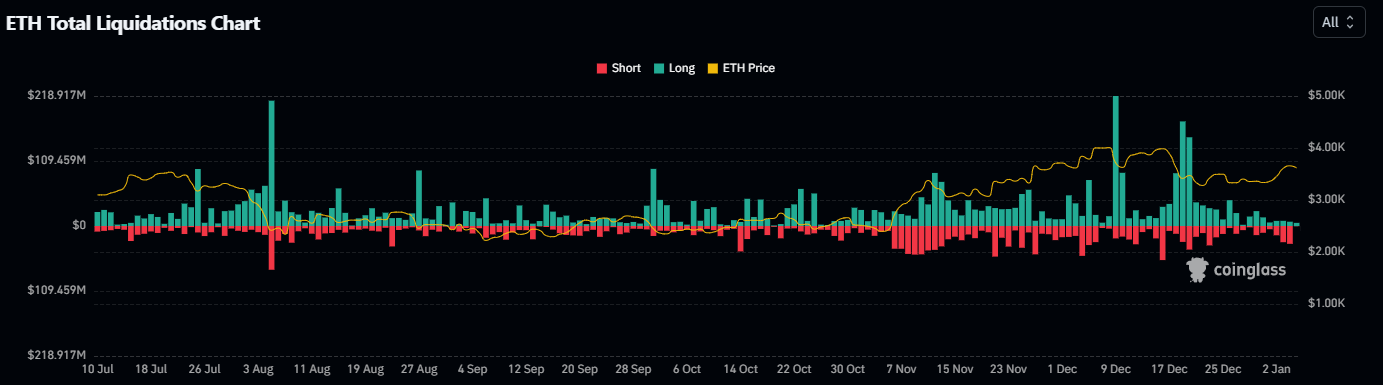Image resolution: width=1383 pixels, height=385 pixels.
Task: Click the $0 axis label
Action: [x=78, y=225]
